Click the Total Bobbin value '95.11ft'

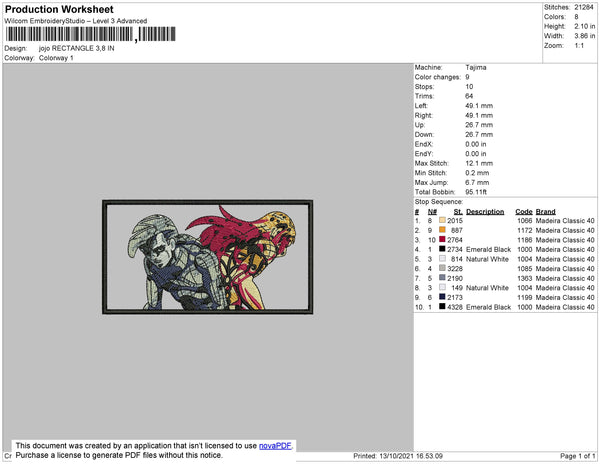[x=476, y=192]
